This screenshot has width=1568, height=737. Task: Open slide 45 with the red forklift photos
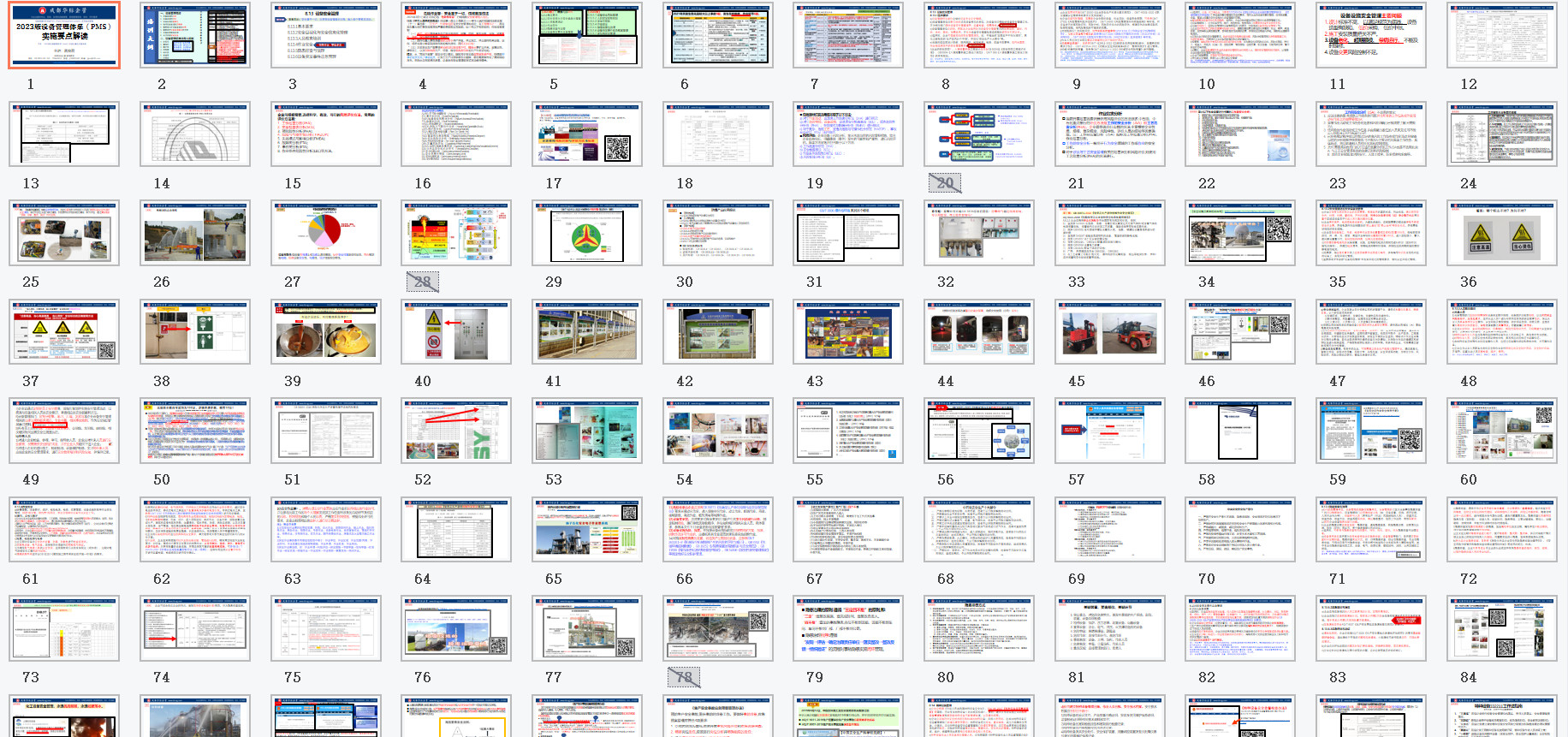click(x=1109, y=332)
